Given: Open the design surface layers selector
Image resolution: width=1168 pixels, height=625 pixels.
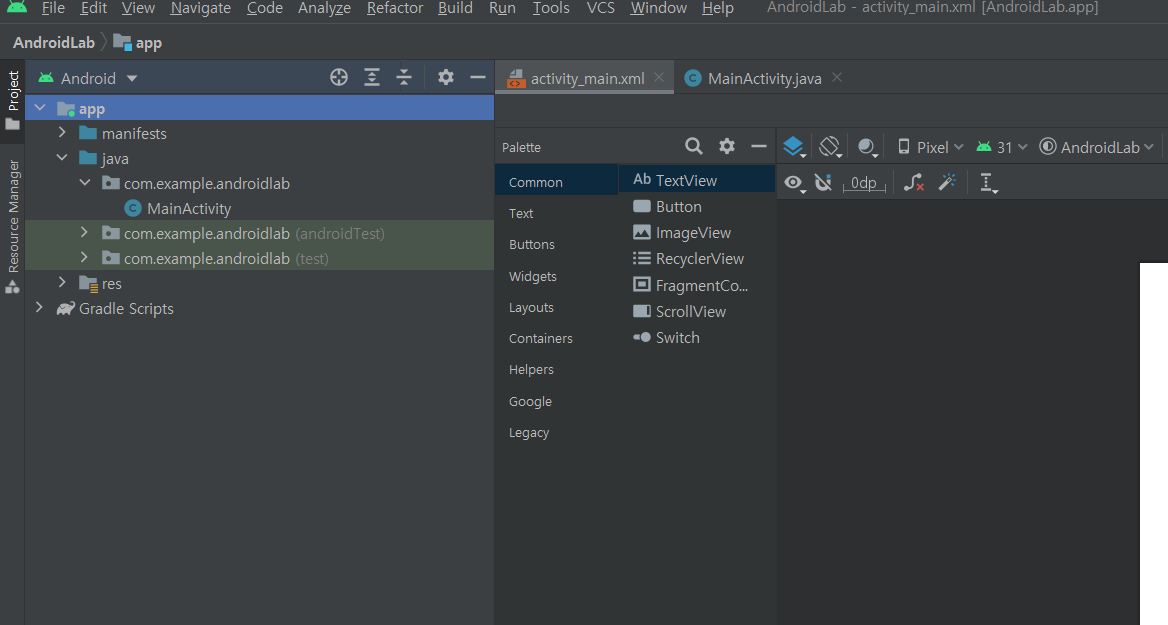Looking at the screenshot, I should point(794,147).
